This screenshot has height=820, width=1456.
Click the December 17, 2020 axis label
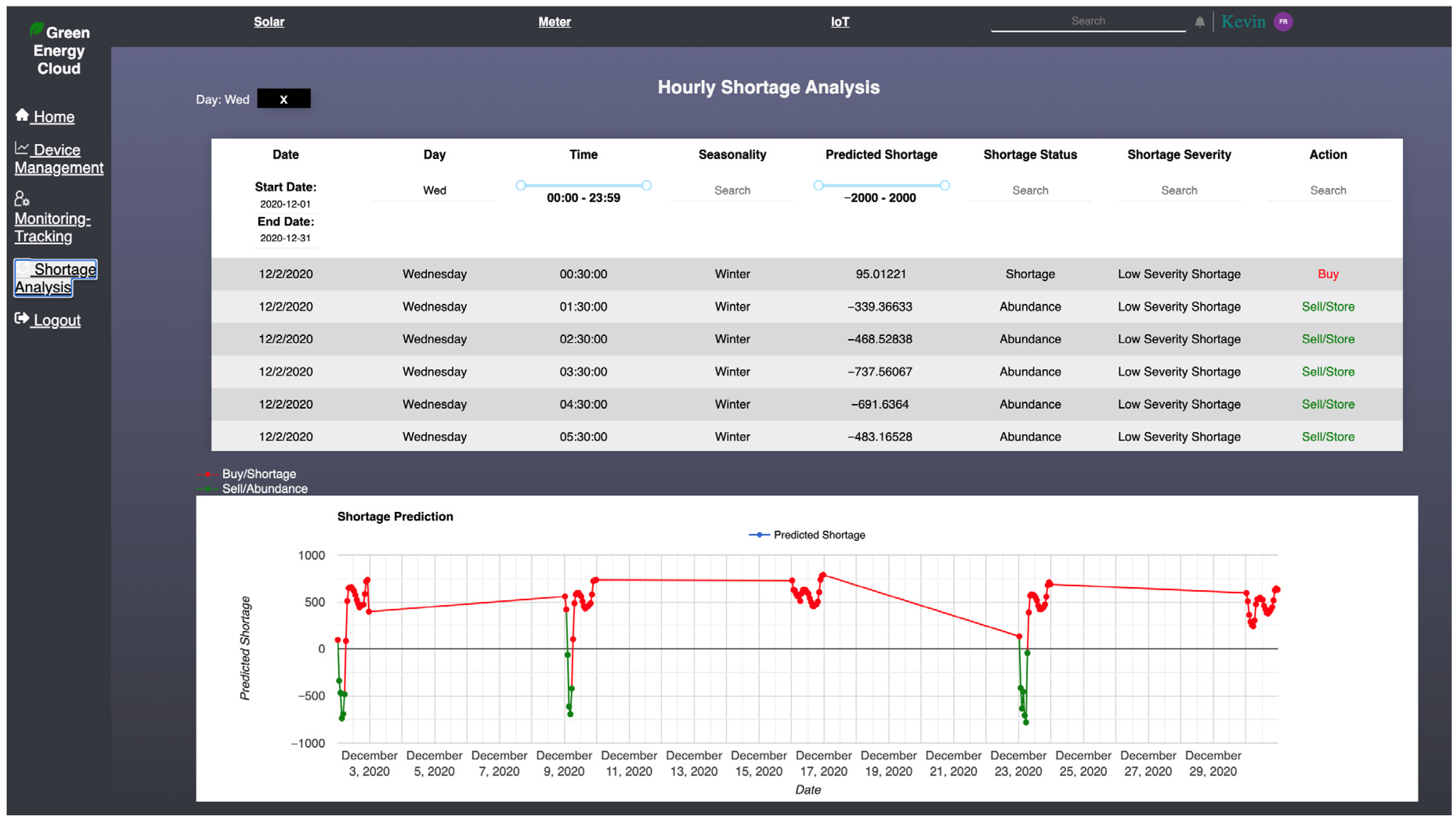click(x=823, y=764)
